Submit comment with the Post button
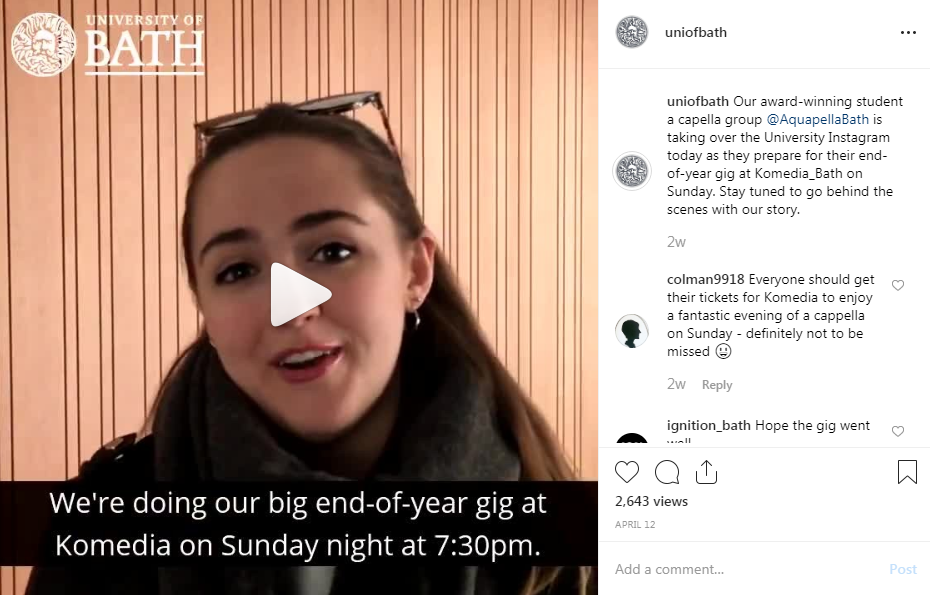This screenshot has height=595, width=930. pyautogui.click(x=903, y=569)
